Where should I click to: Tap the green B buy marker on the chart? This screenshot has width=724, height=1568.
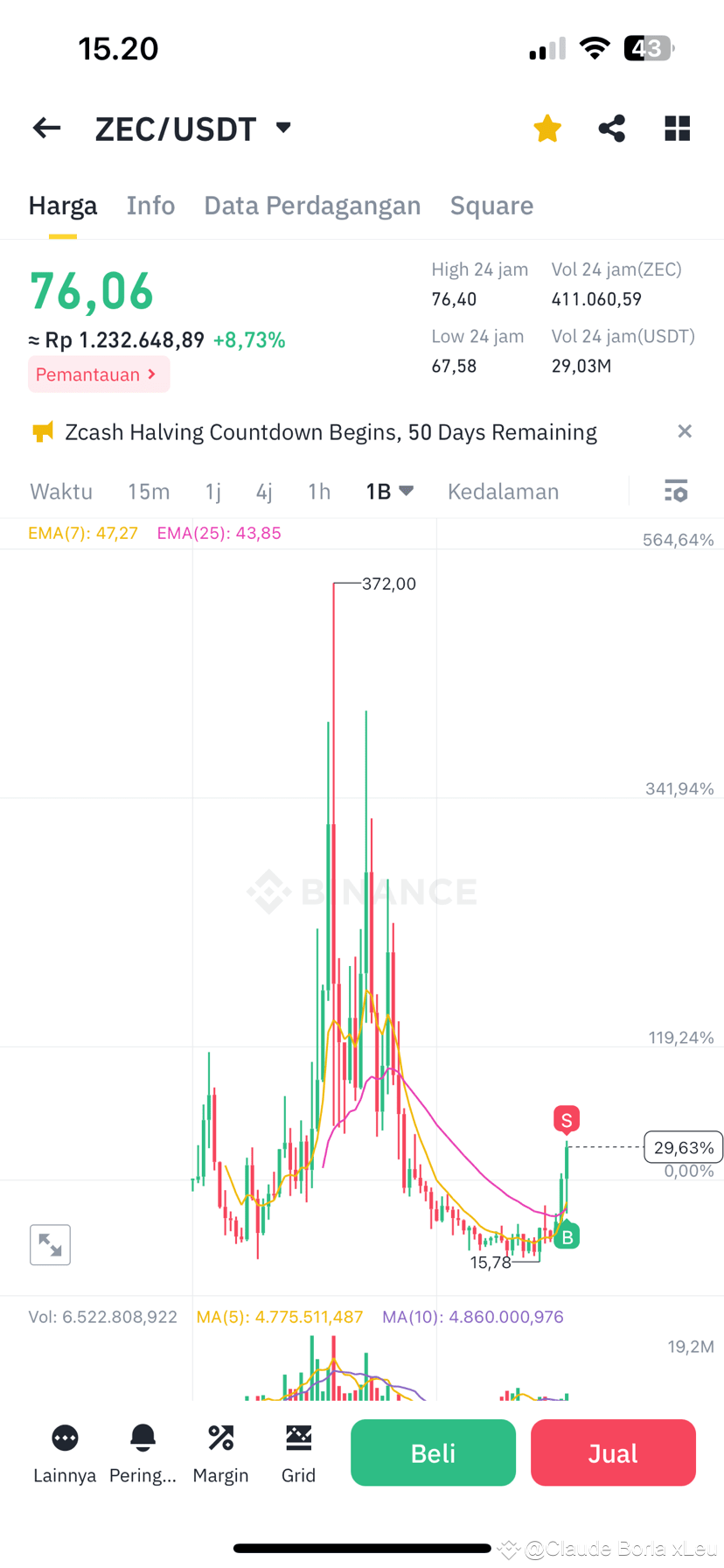(567, 1235)
